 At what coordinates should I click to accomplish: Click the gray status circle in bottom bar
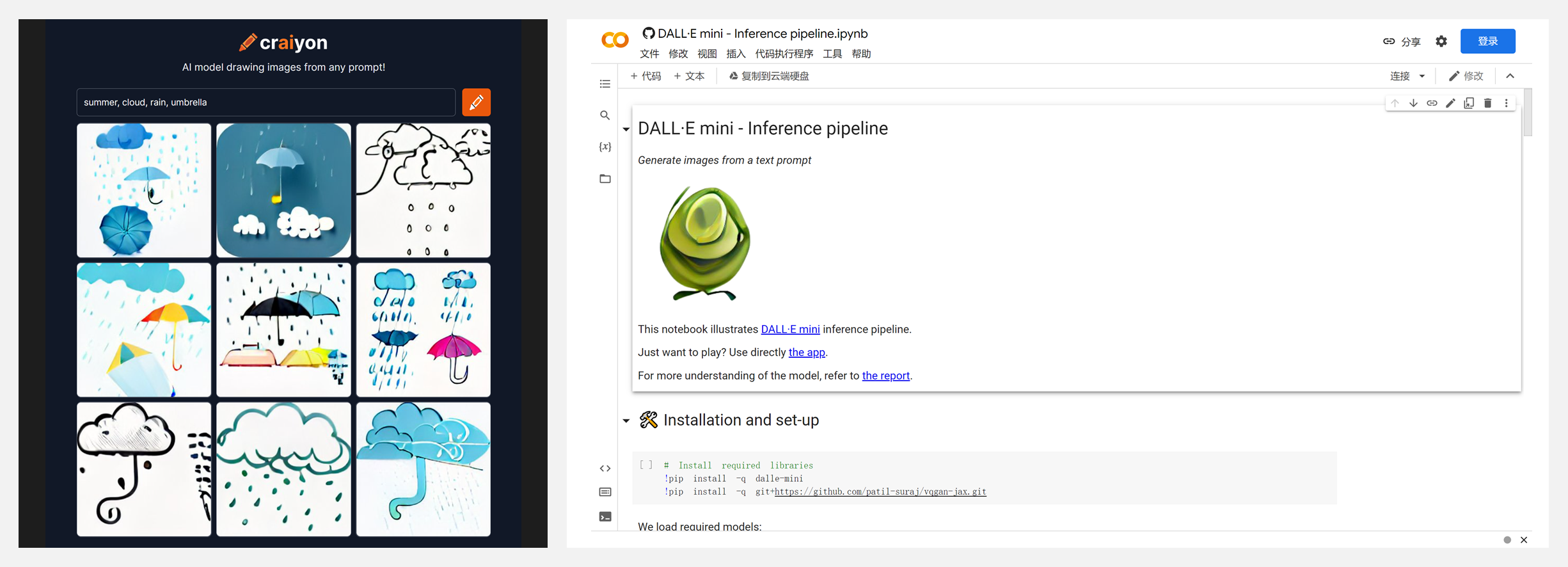(x=1507, y=540)
